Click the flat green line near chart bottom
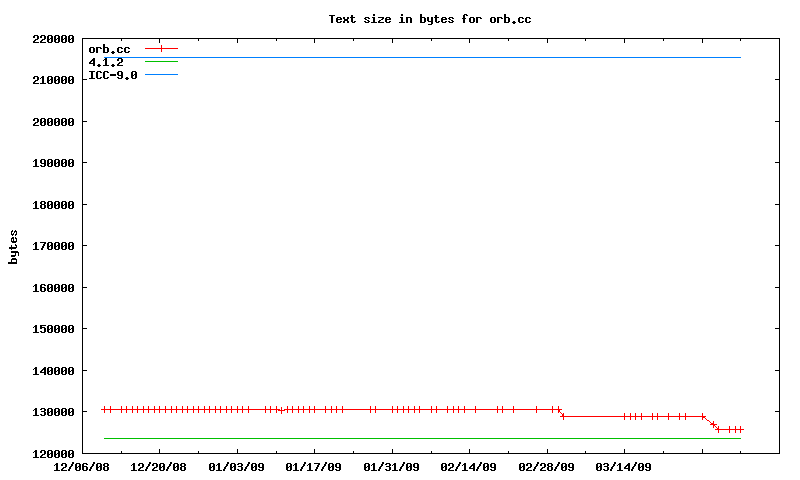Viewport: 800px width, 480px height. (420, 438)
